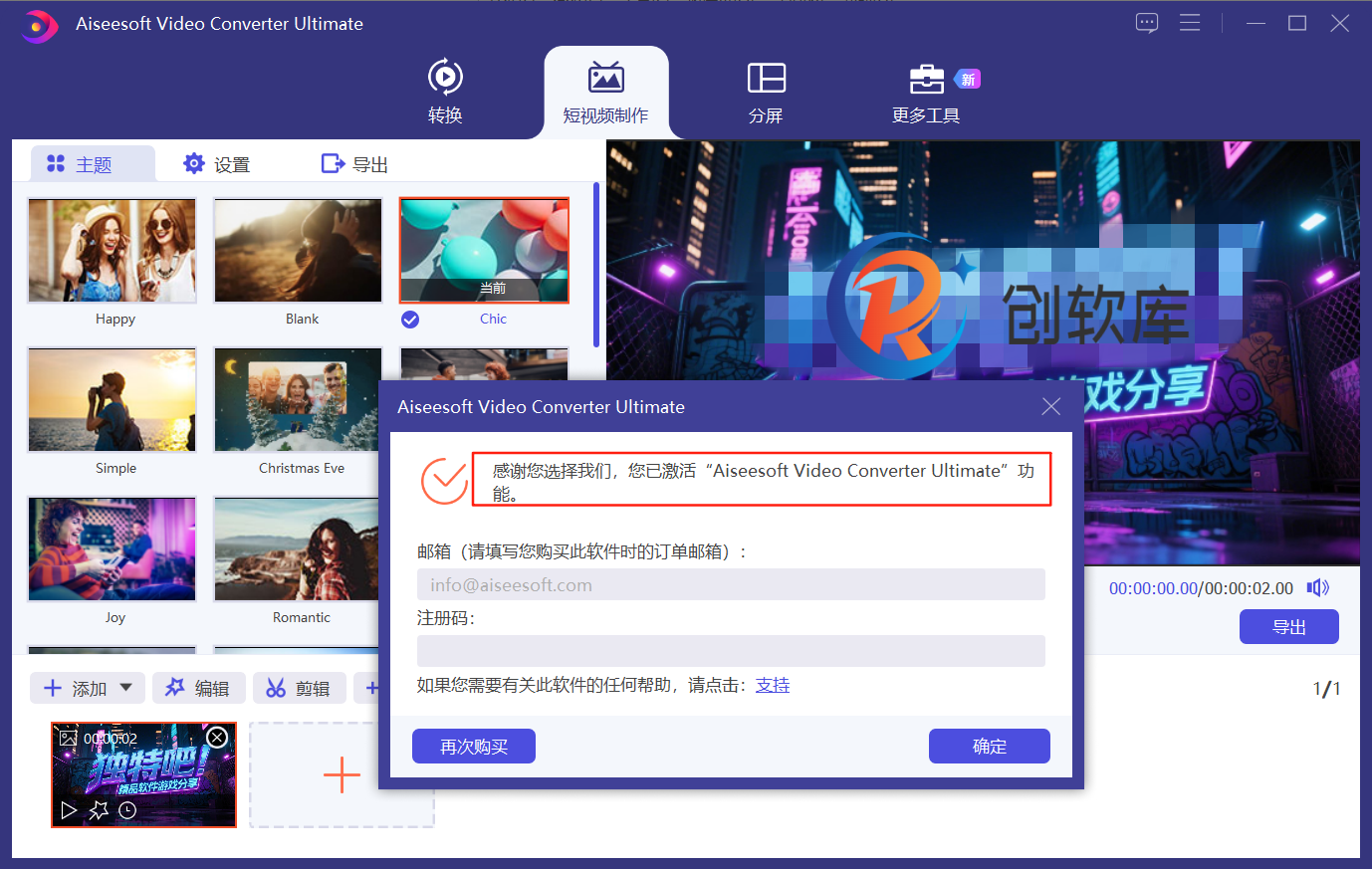Click the activation success checkmark icon
Viewport: 1372px width, 869px height.
444,481
